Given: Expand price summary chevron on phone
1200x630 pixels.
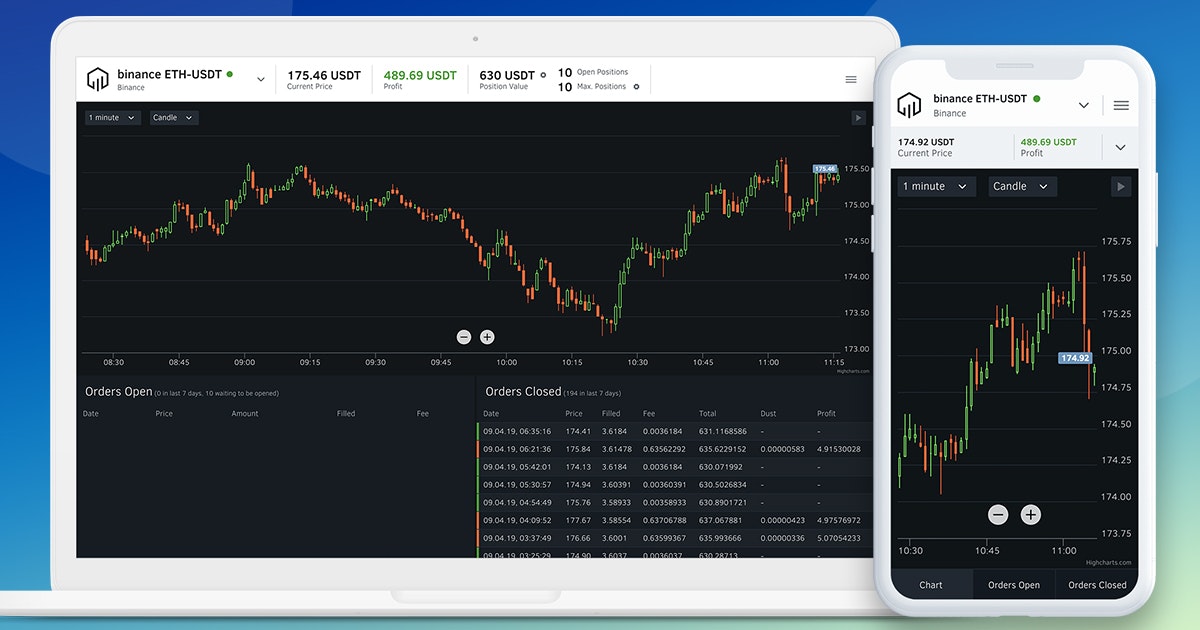Looking at the screenshot, I should (x=1120, y=147).
